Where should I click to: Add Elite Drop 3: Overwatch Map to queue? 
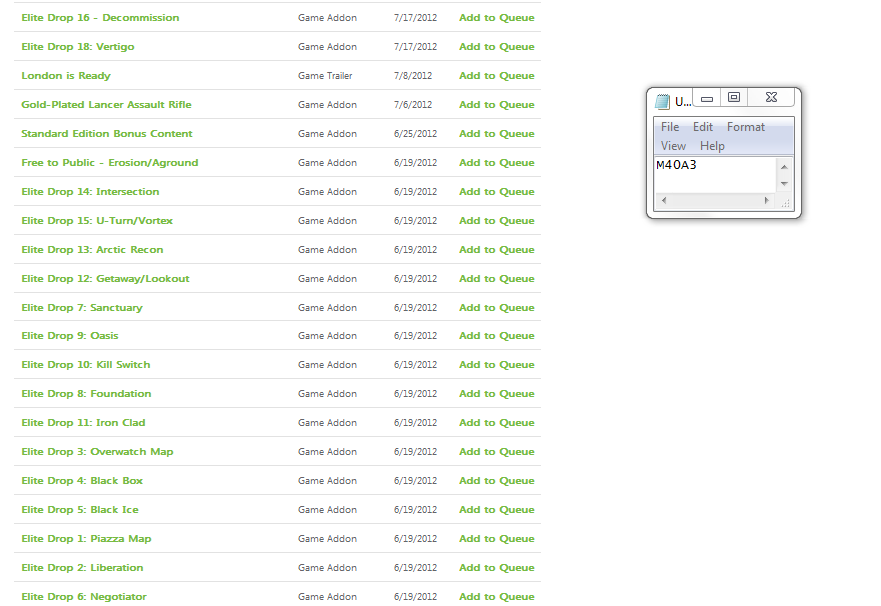497,452
